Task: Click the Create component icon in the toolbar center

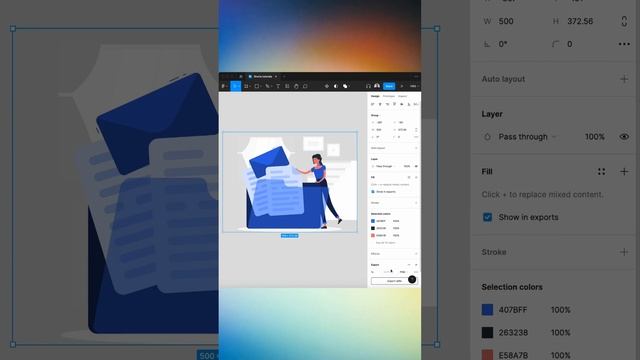Action: point(327,86)
